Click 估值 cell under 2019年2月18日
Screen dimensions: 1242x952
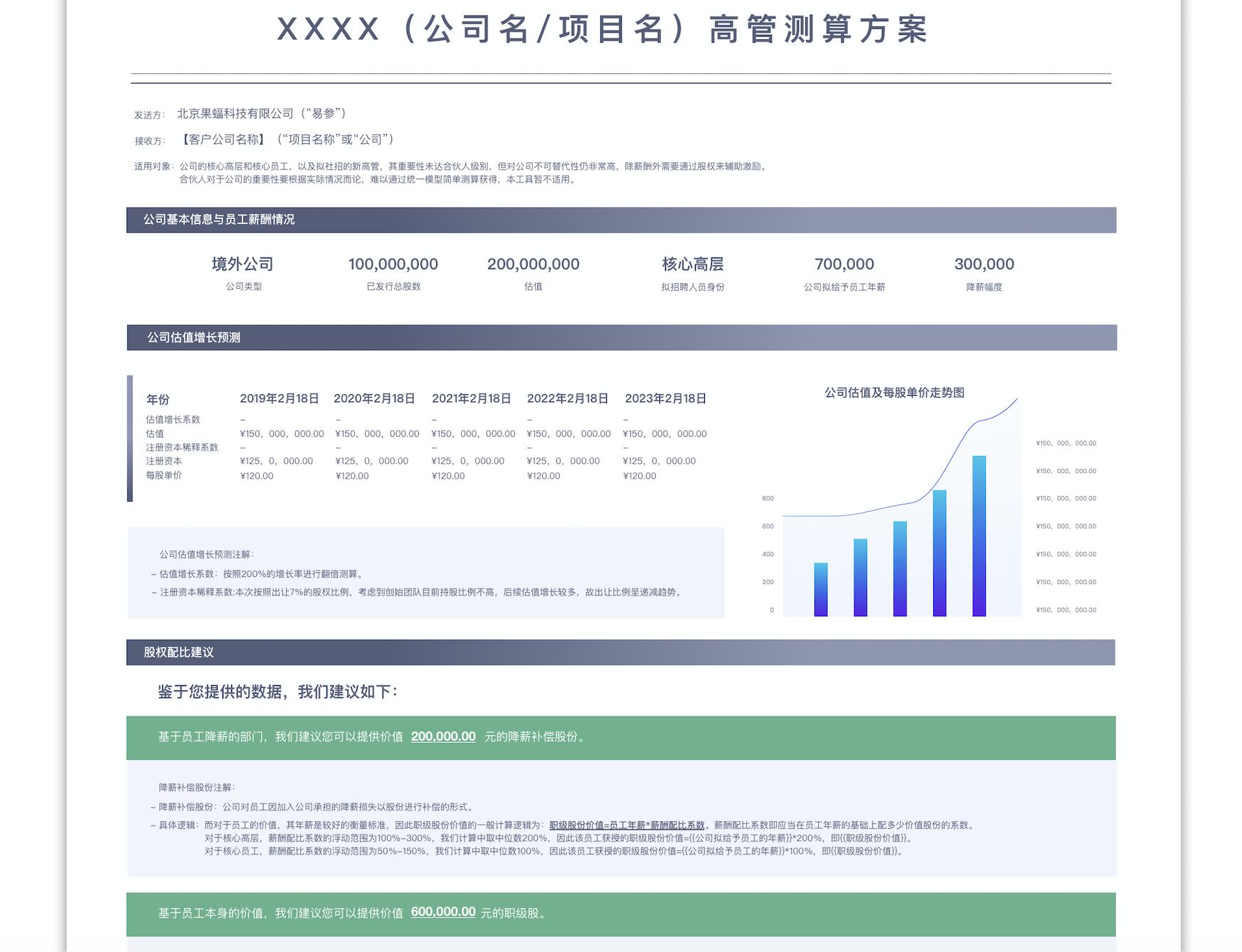(282, 434)
